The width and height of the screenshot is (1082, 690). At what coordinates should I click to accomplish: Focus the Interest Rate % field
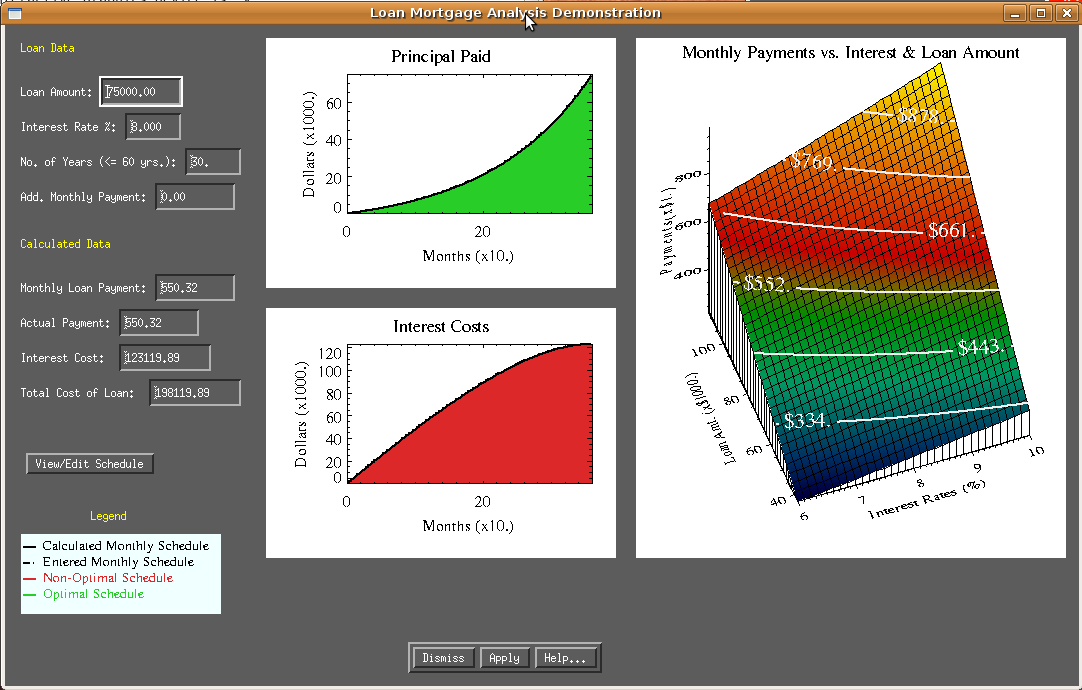[153, 126]
